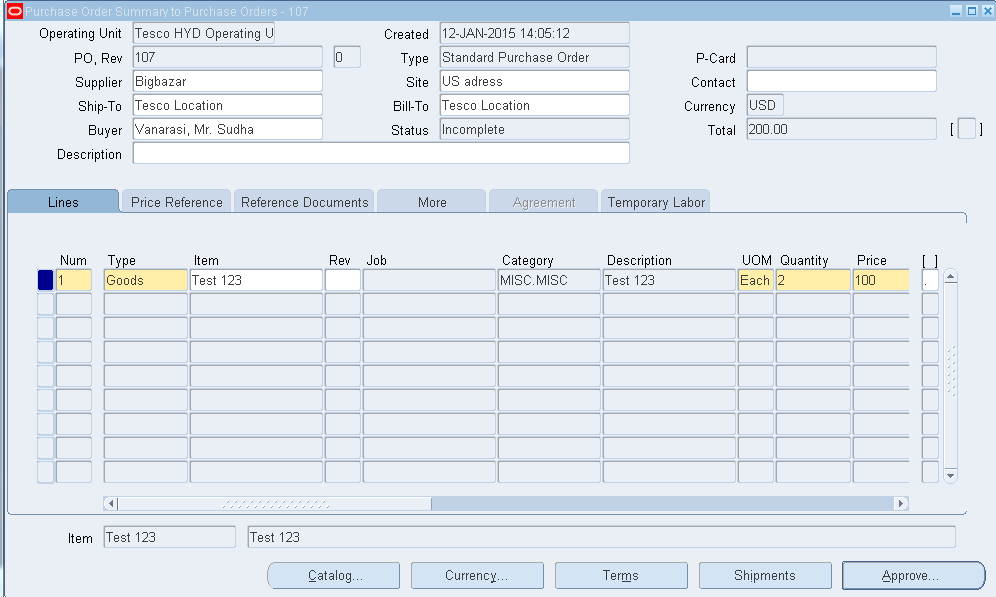This screenshot has height=597, width=996.
Task: Switch to the Price Reference tab
Action: (x=177, y=202)
